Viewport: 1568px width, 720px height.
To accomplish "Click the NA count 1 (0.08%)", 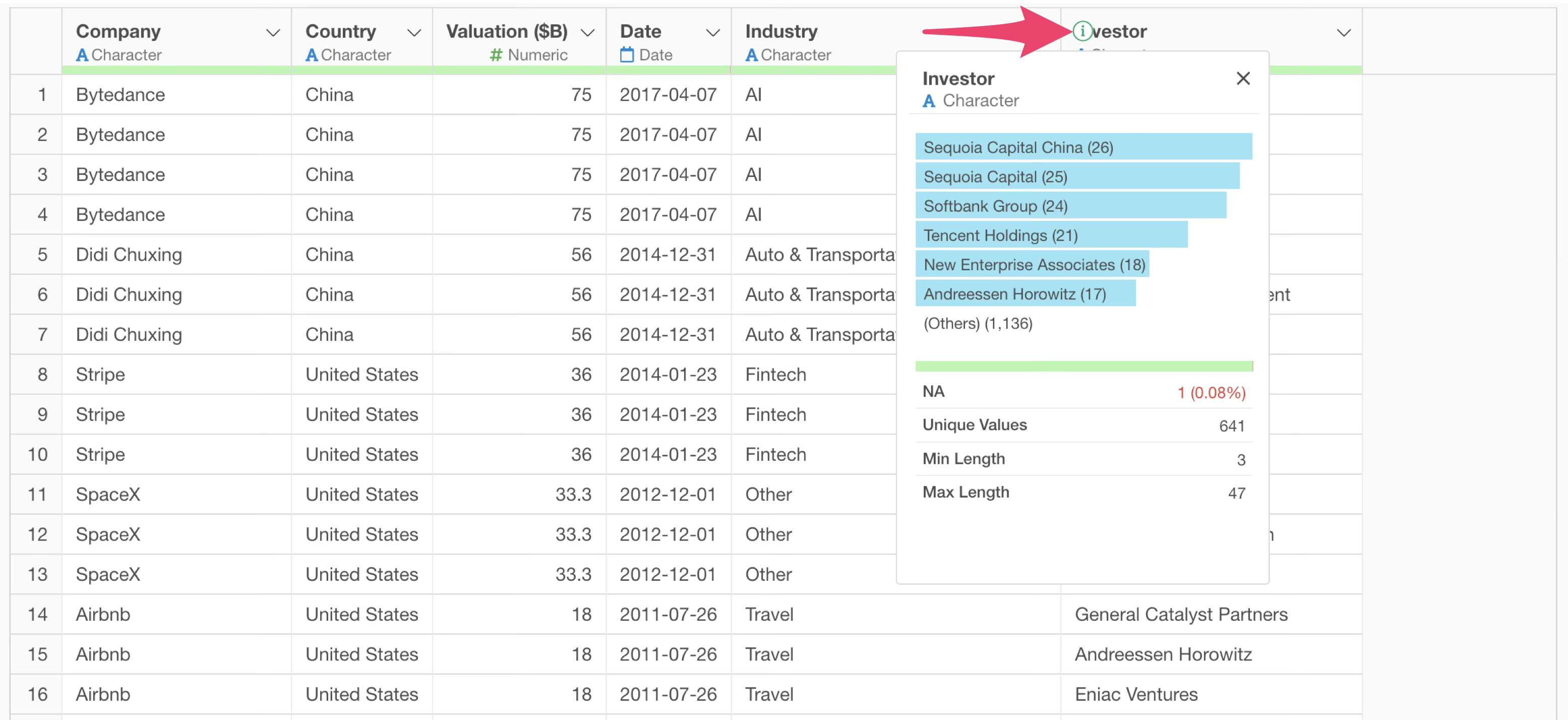I will (1212, 393).
